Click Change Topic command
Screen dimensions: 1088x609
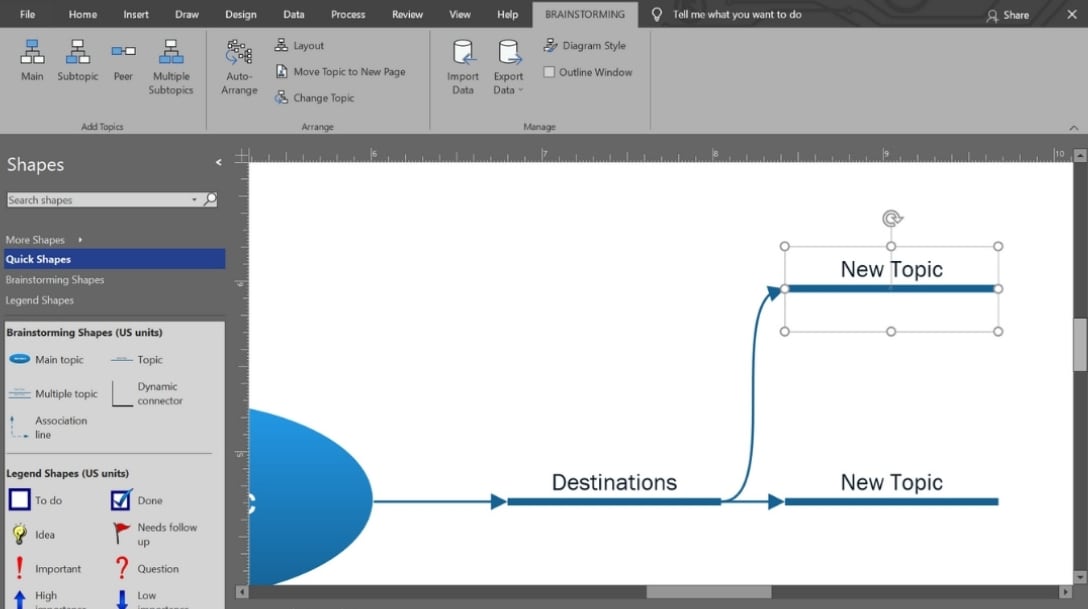tap(314, 98)
